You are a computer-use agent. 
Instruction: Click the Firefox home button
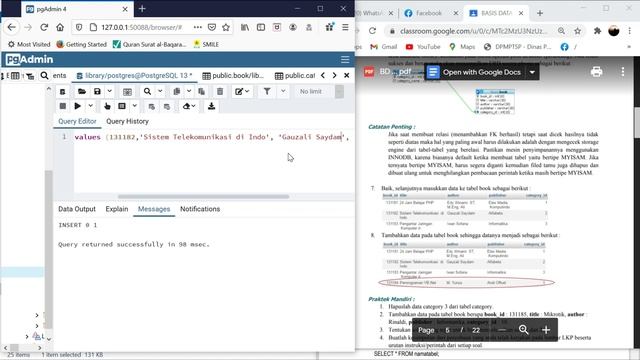pos(60,27)
